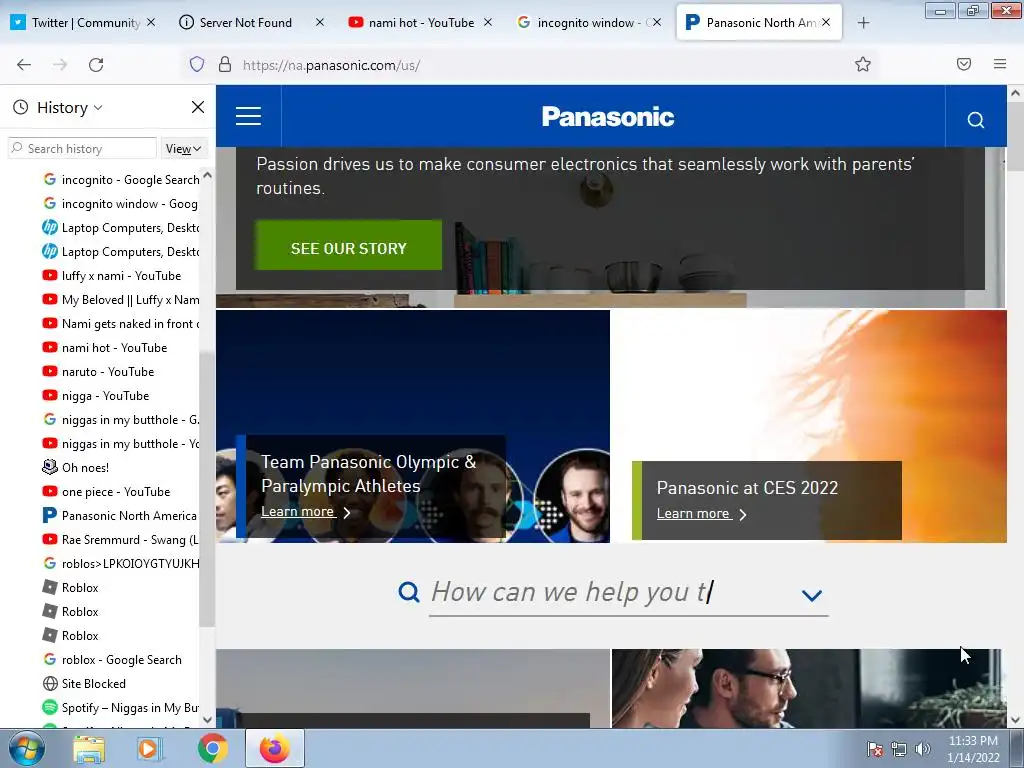Click the padlock site security icon

pyautogui.click(x=225, y=64)
